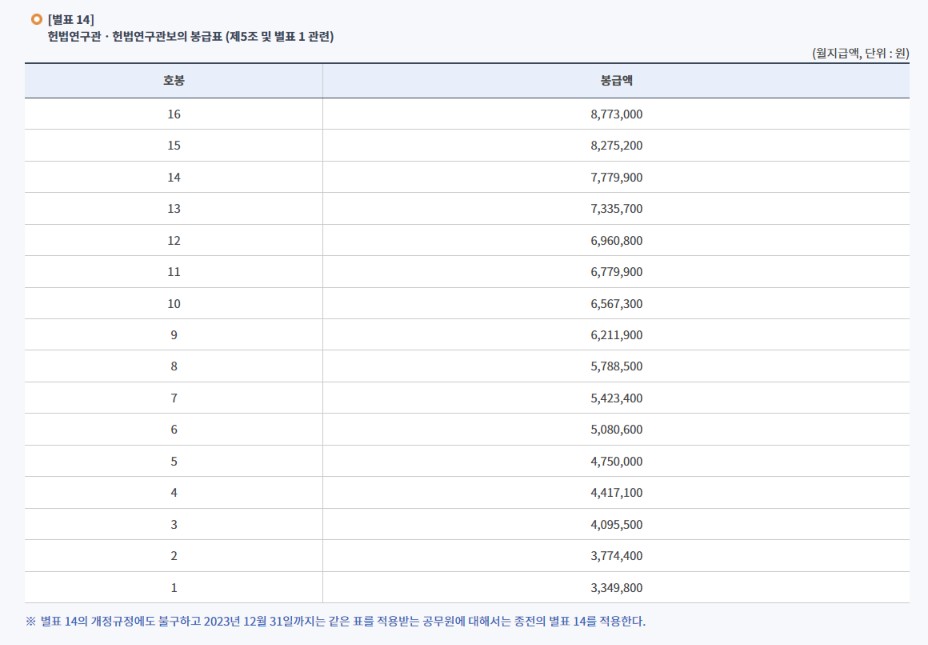Select the 봉급액 column header
Image resolution: width=928 pixels, height=645 pixels.
[x=623, y=82]
